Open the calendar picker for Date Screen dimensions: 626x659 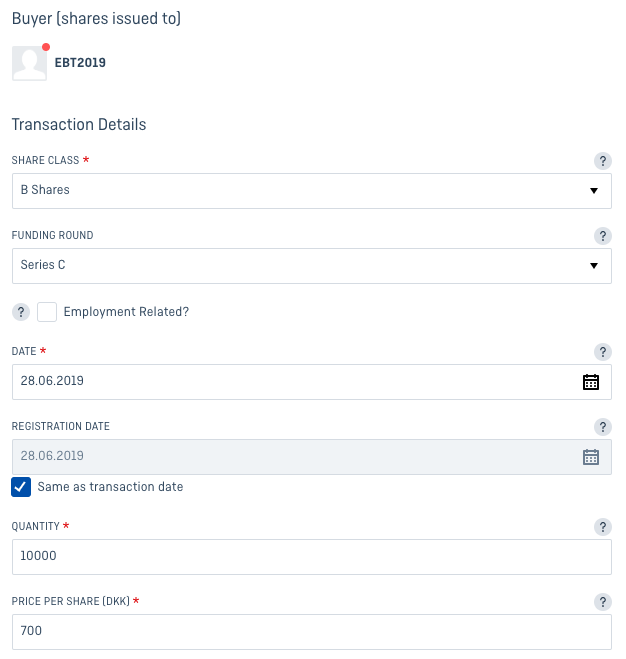[x=591, y=382]
